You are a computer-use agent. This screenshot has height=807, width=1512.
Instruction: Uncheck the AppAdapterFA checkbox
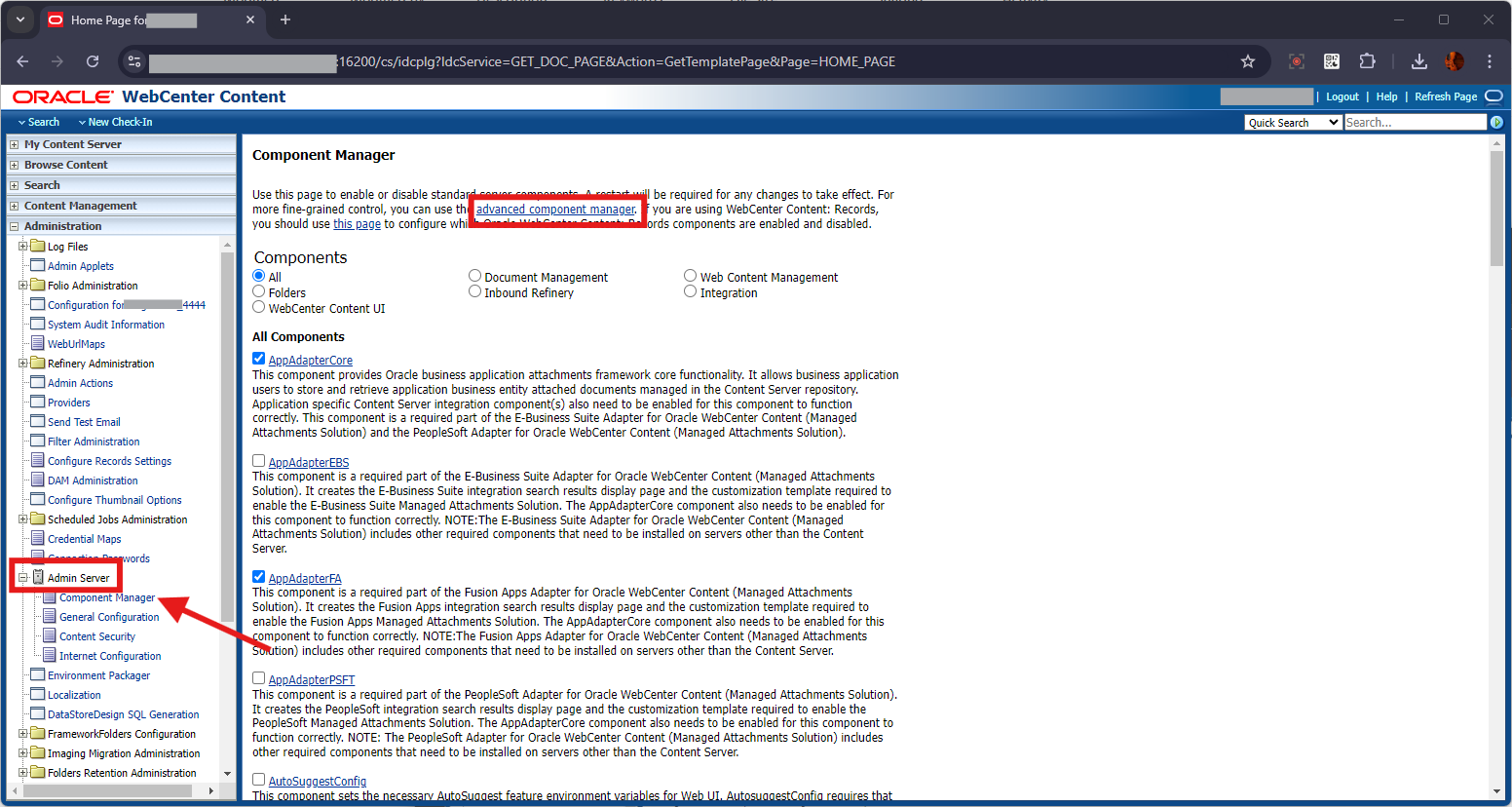[x=259, y=577]
